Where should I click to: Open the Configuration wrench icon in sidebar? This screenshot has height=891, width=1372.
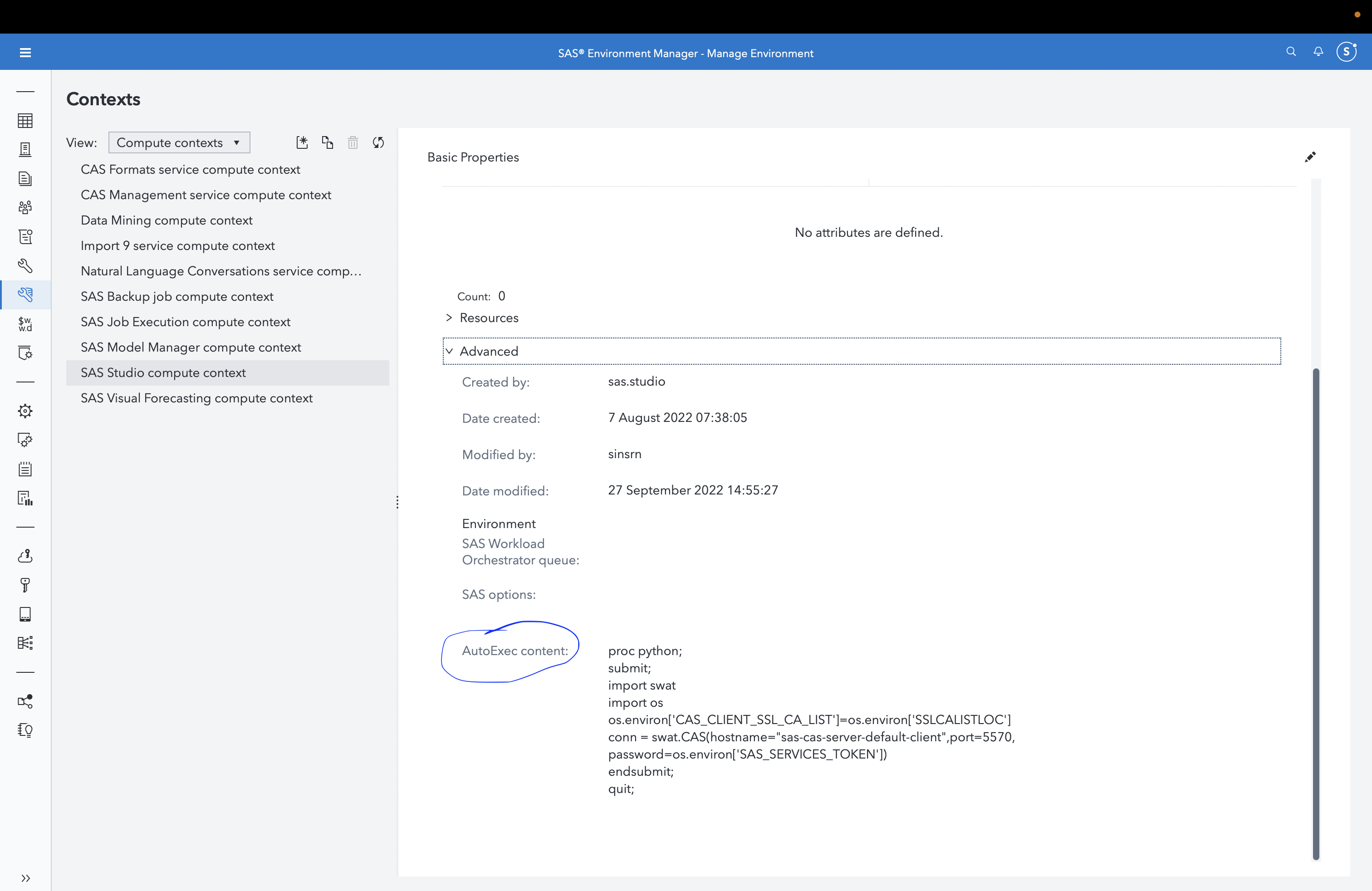[25, 266]
